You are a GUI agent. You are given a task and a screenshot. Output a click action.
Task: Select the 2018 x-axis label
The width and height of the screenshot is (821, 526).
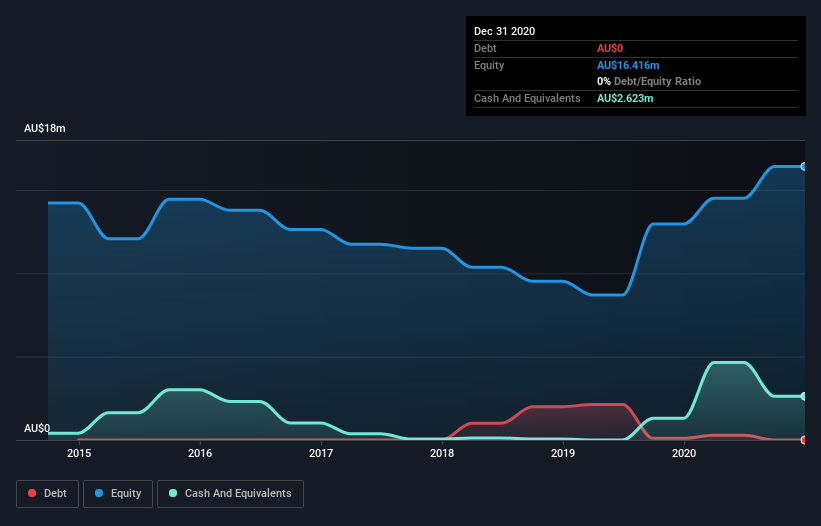[x=442, y=453]
